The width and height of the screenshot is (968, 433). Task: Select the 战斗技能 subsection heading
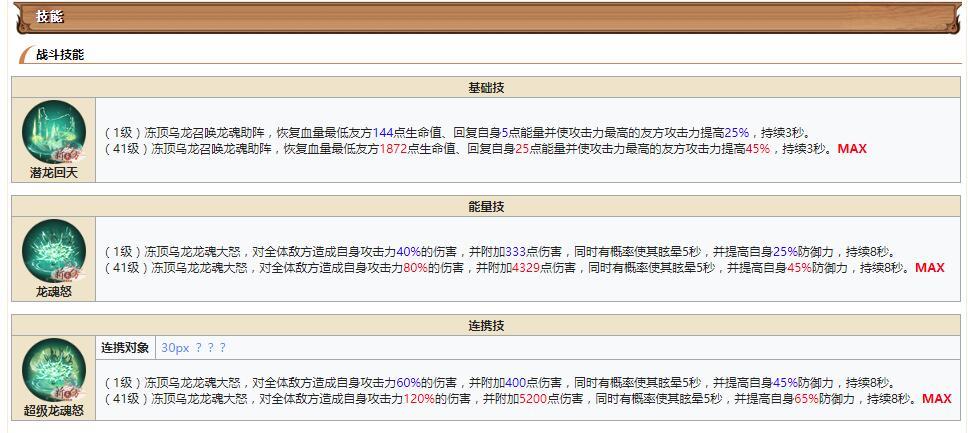click(59, 55)
